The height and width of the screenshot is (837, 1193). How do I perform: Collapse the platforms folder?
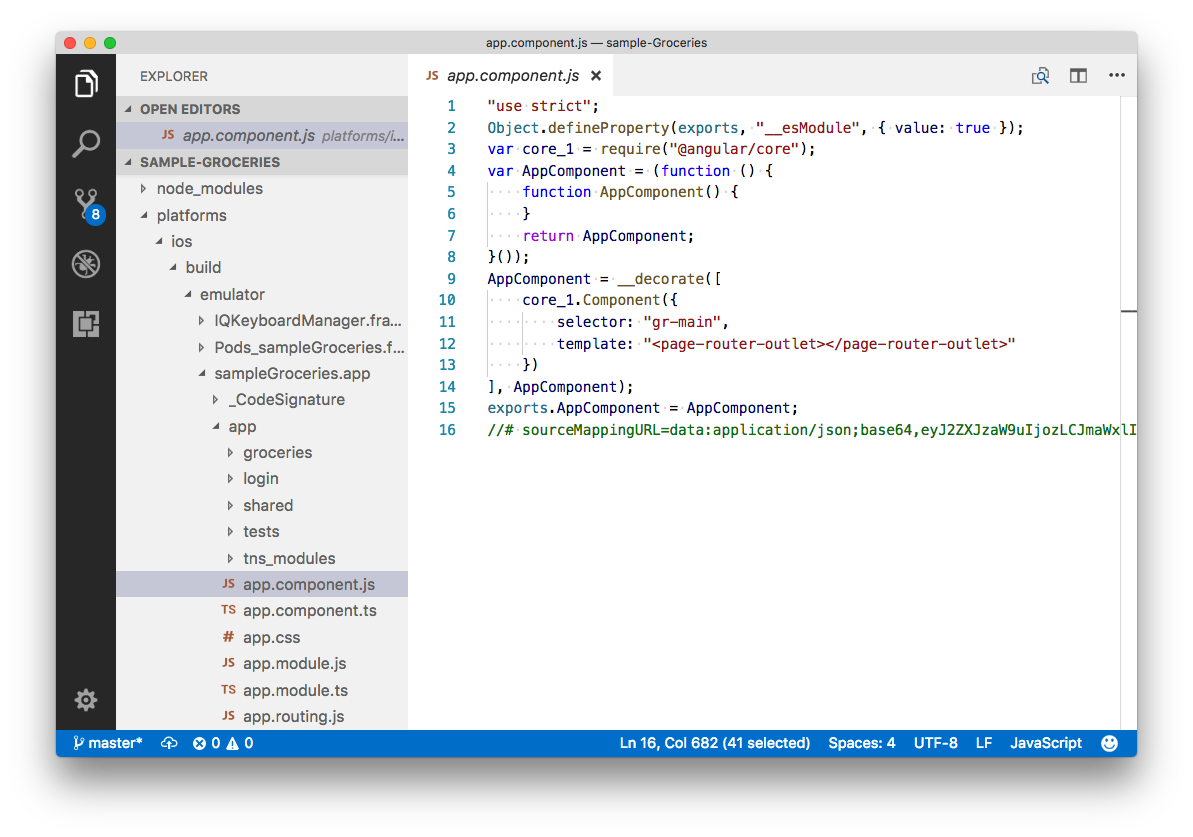pos(191,215)
